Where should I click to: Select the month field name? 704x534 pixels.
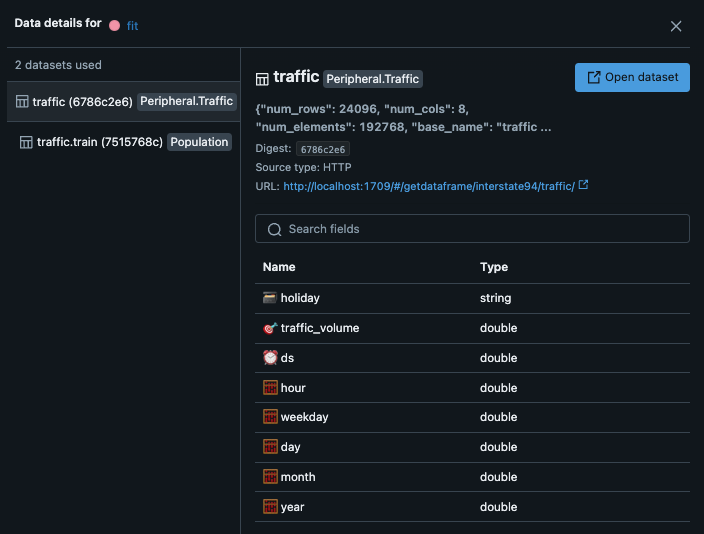point(298,477)
